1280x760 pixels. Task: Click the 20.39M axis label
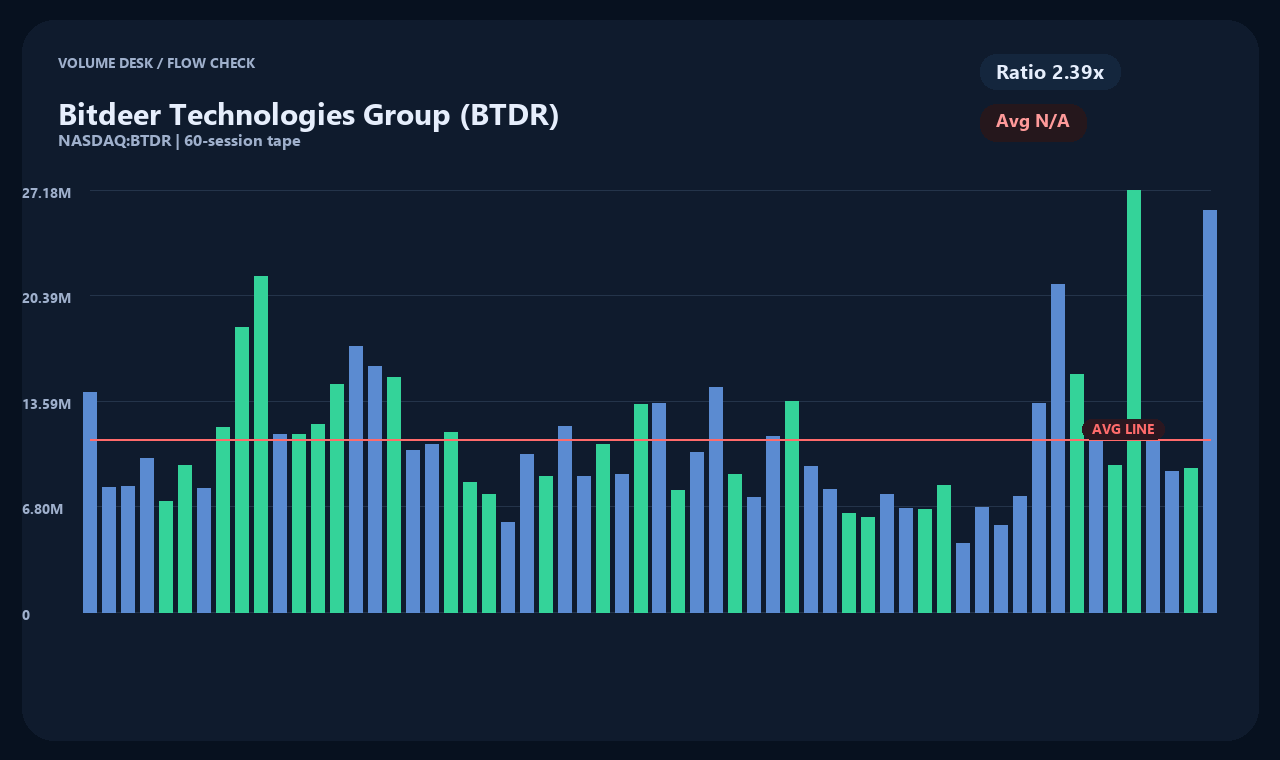click(x=46, y=298)
